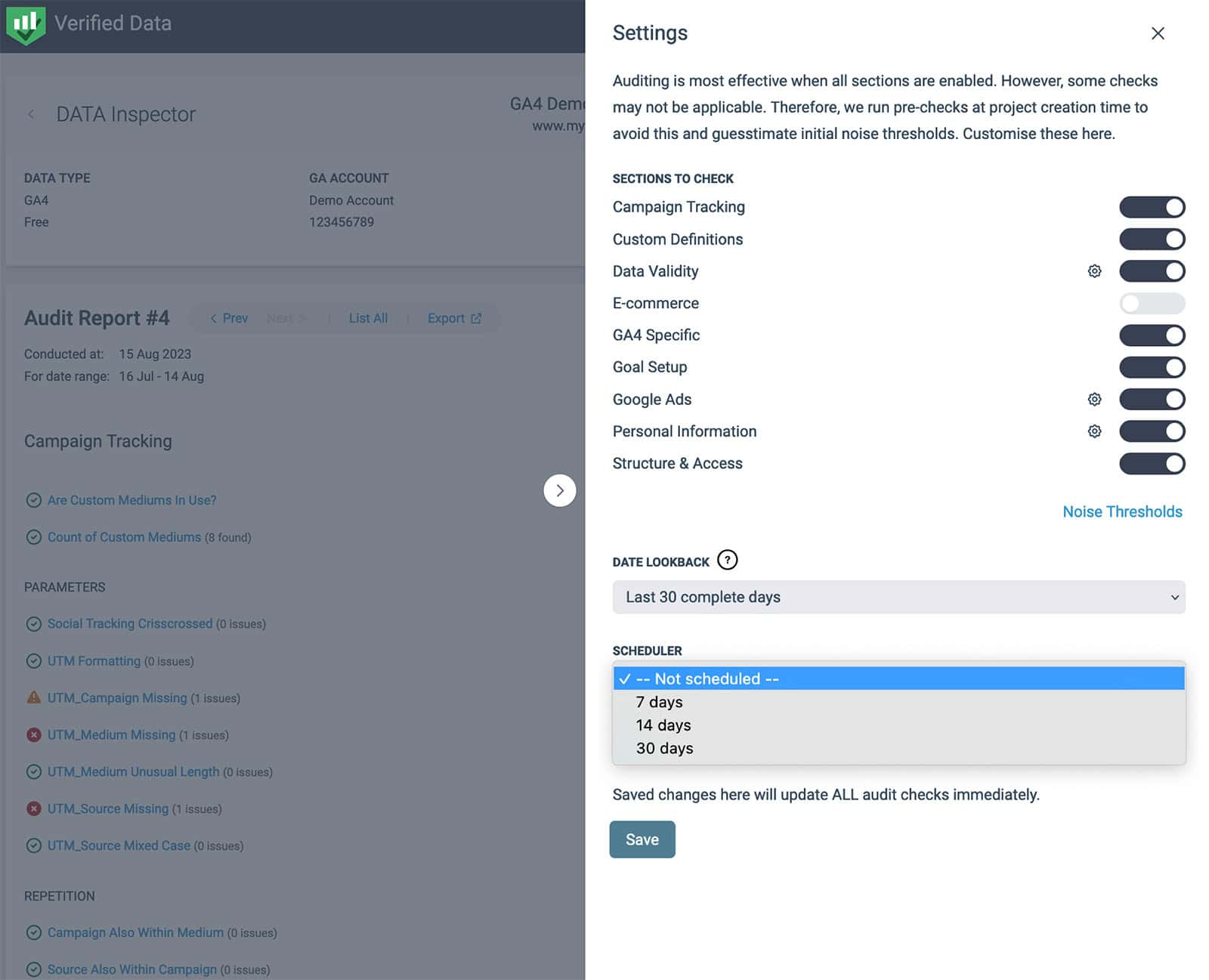
Task: Click check icon for Campaign Also Within Medium
Action: [x=34, y=932]
